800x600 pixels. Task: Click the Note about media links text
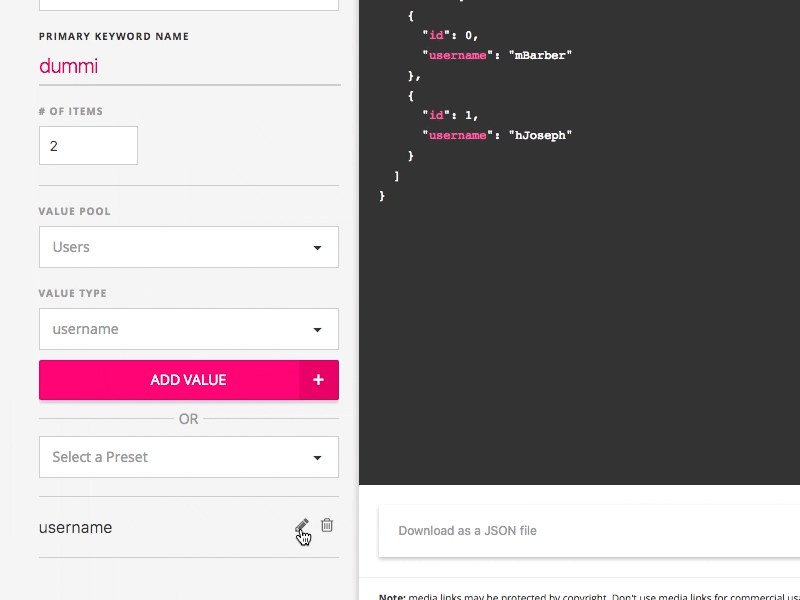click(589, 596)
